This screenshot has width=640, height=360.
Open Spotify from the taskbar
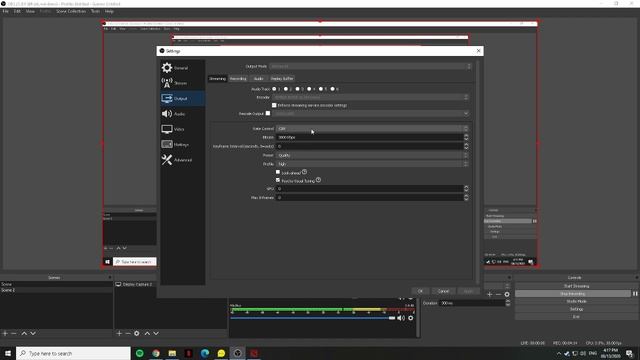click(x=140, y=353)
